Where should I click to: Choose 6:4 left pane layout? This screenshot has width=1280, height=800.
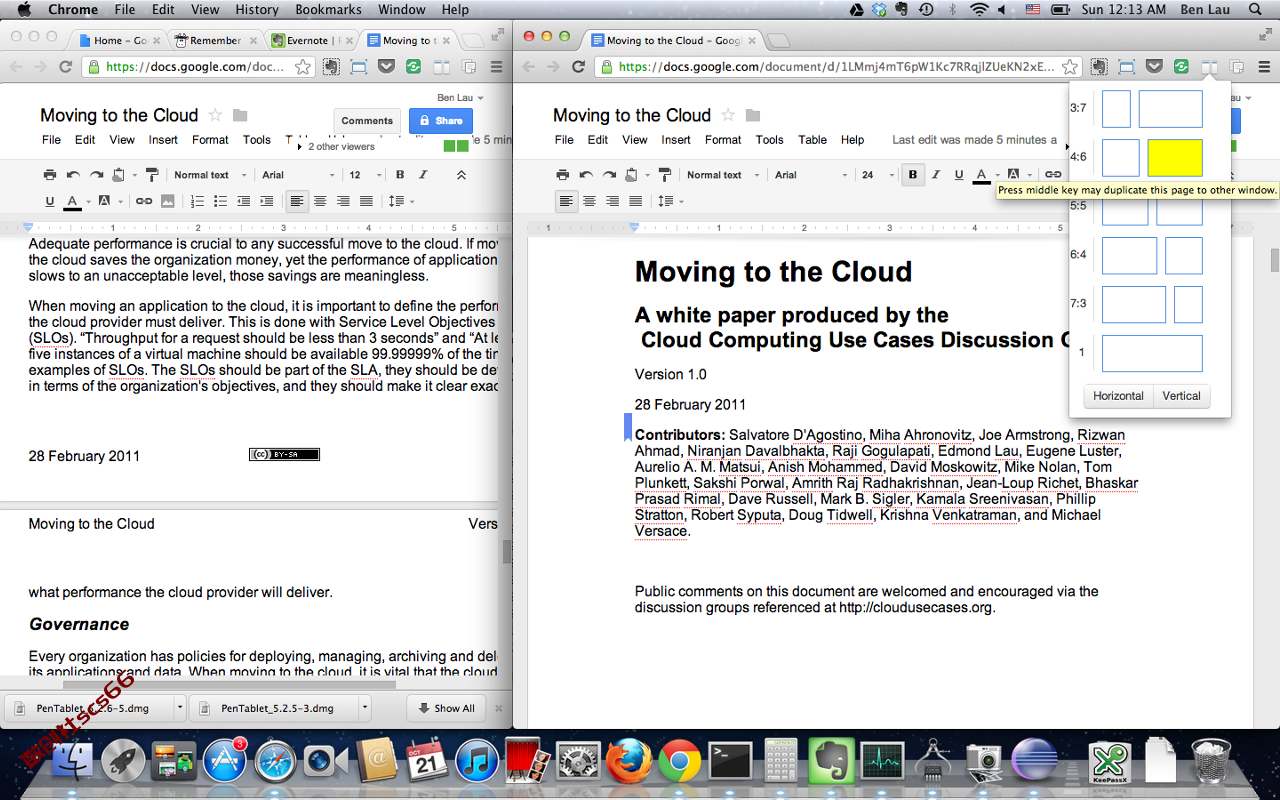[1129, 255]
